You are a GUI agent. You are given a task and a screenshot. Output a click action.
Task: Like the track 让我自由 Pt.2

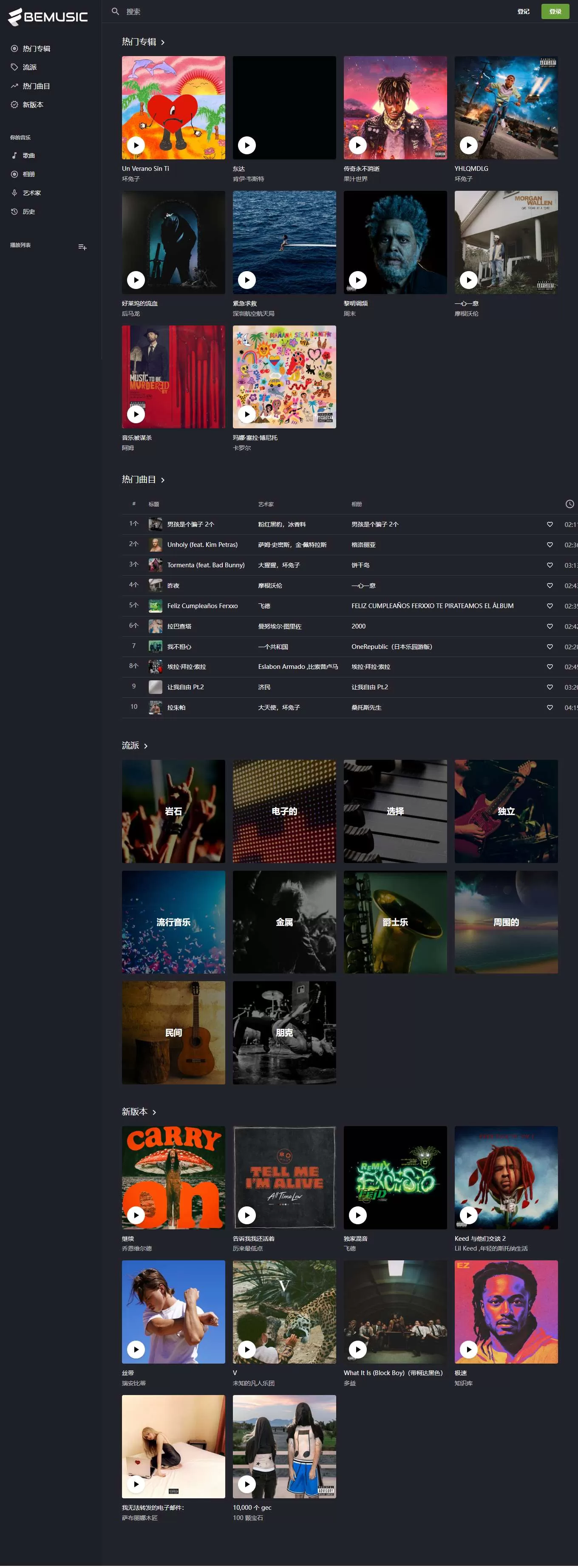tap(550, 687)
